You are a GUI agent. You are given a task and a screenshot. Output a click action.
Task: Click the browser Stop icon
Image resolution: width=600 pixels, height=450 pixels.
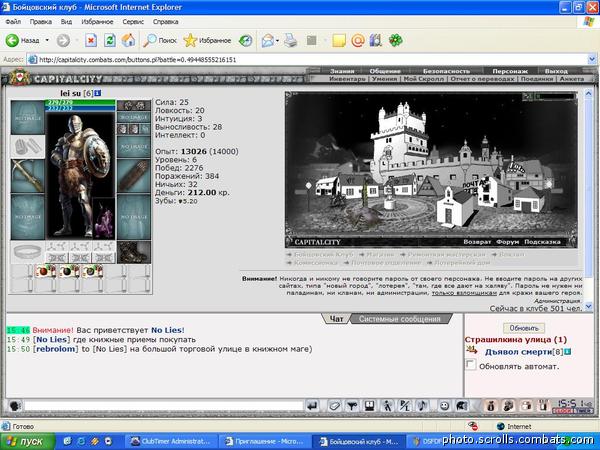(x=91, y=40)
